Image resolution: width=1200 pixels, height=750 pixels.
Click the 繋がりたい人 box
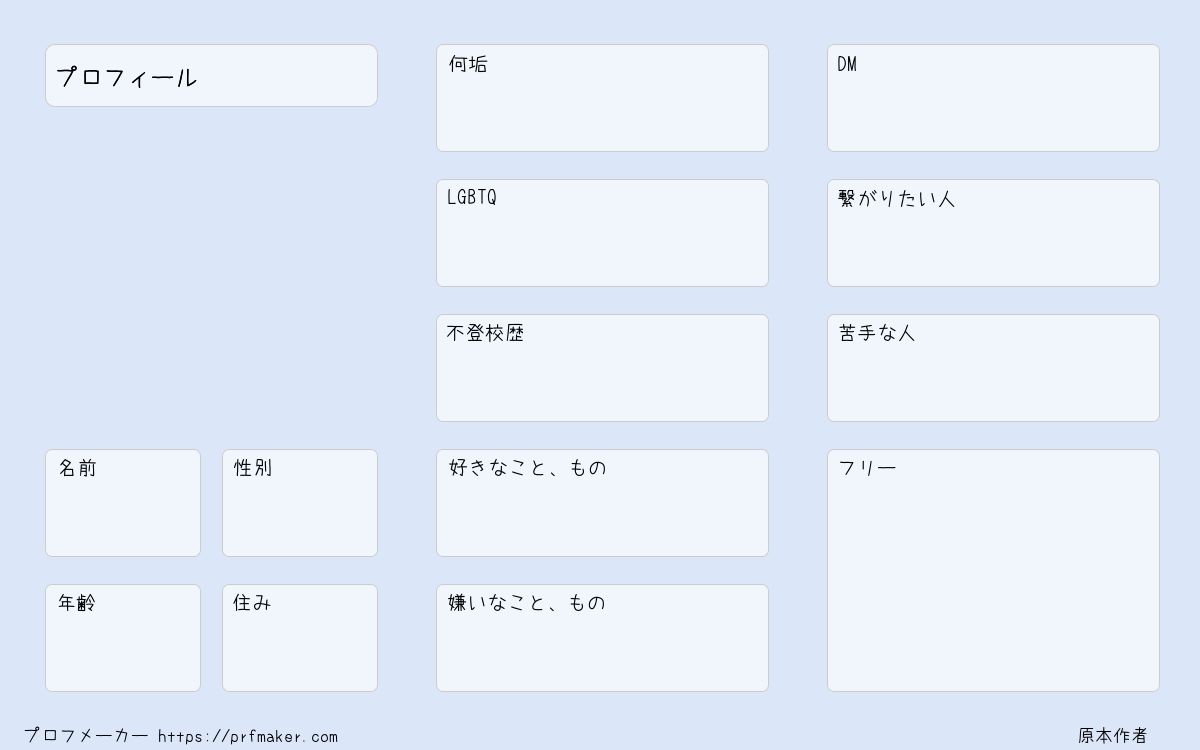(993, 233)
